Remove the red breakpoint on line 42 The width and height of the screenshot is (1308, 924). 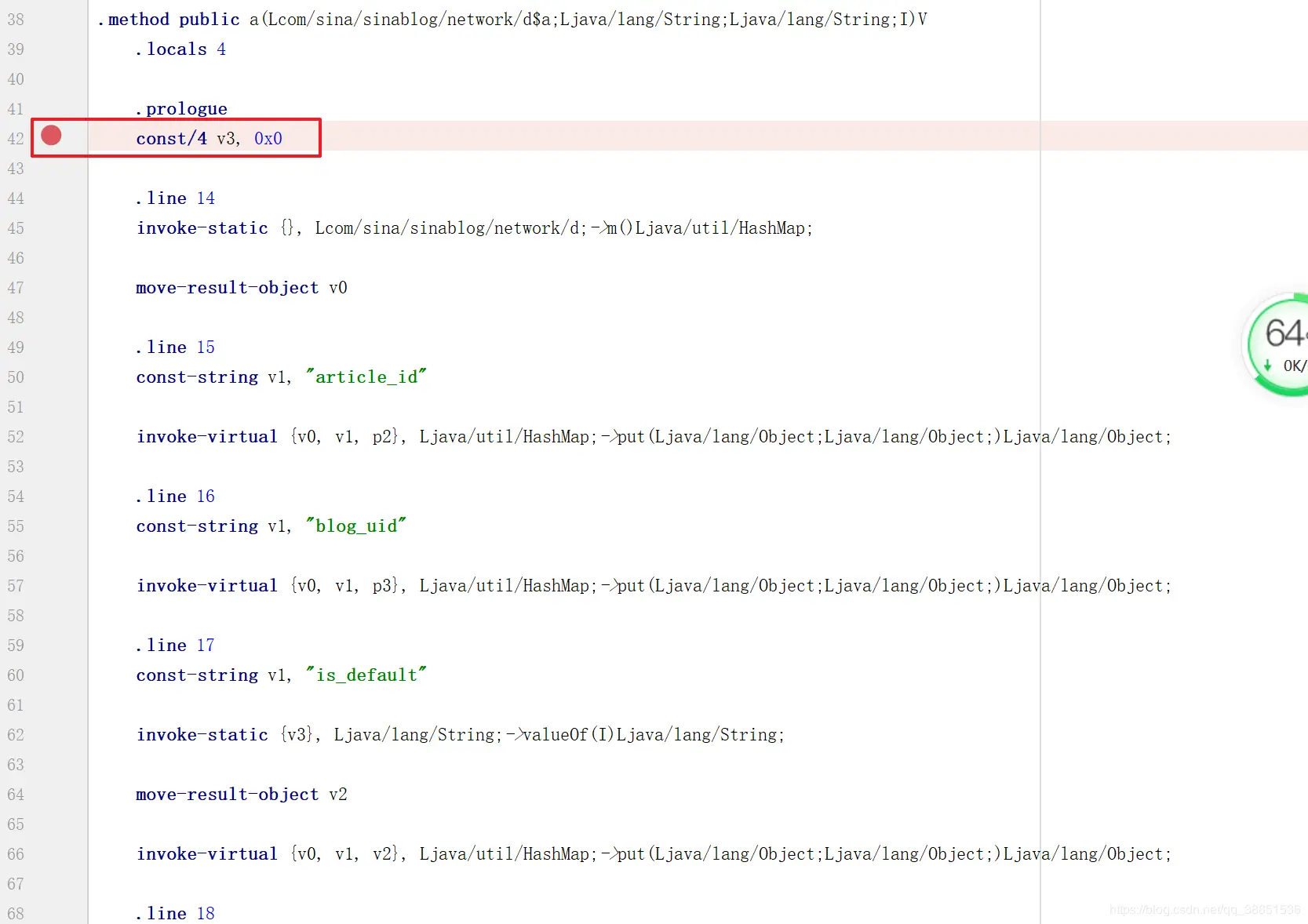[51, 136]
